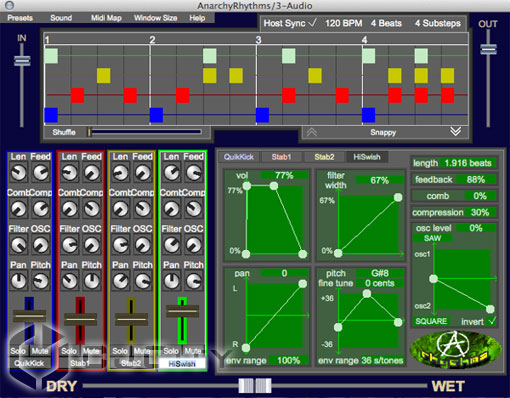Click QuikKick channel Len knob
Viewport: 510px width, 398px height.
point(18,173)
